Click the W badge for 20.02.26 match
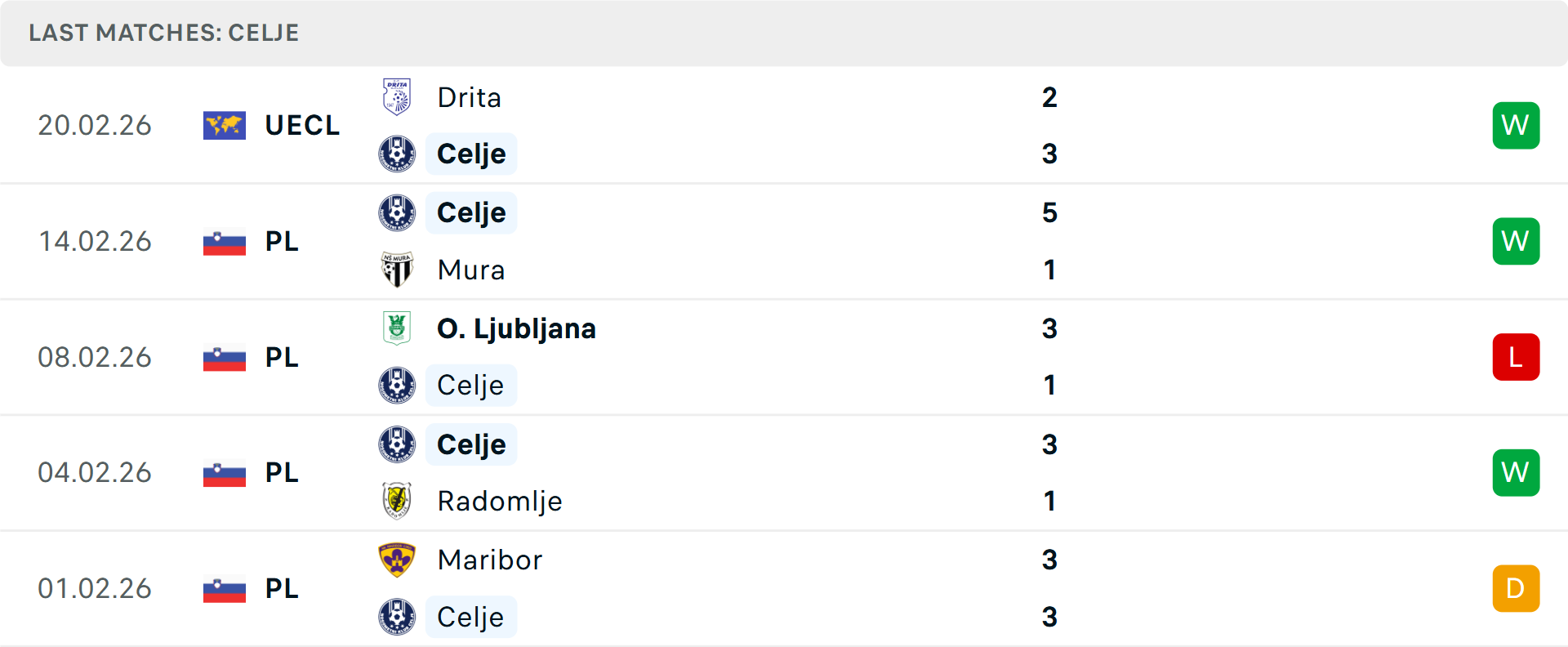Image resolution: width=1568 pixels, height=647 pixels. [1516, 125]
